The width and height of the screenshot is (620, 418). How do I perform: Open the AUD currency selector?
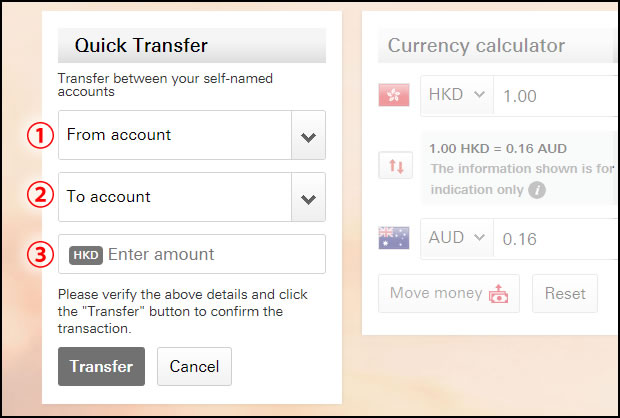457,238
